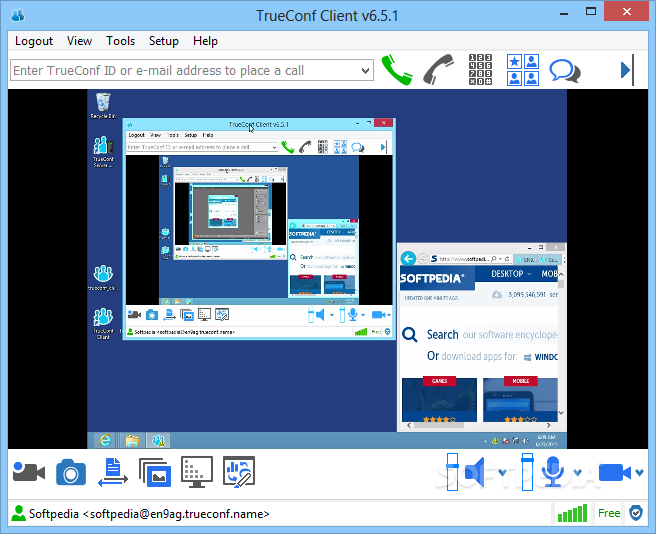
Task: Open the Logout menu
Action: click(34, 41)
